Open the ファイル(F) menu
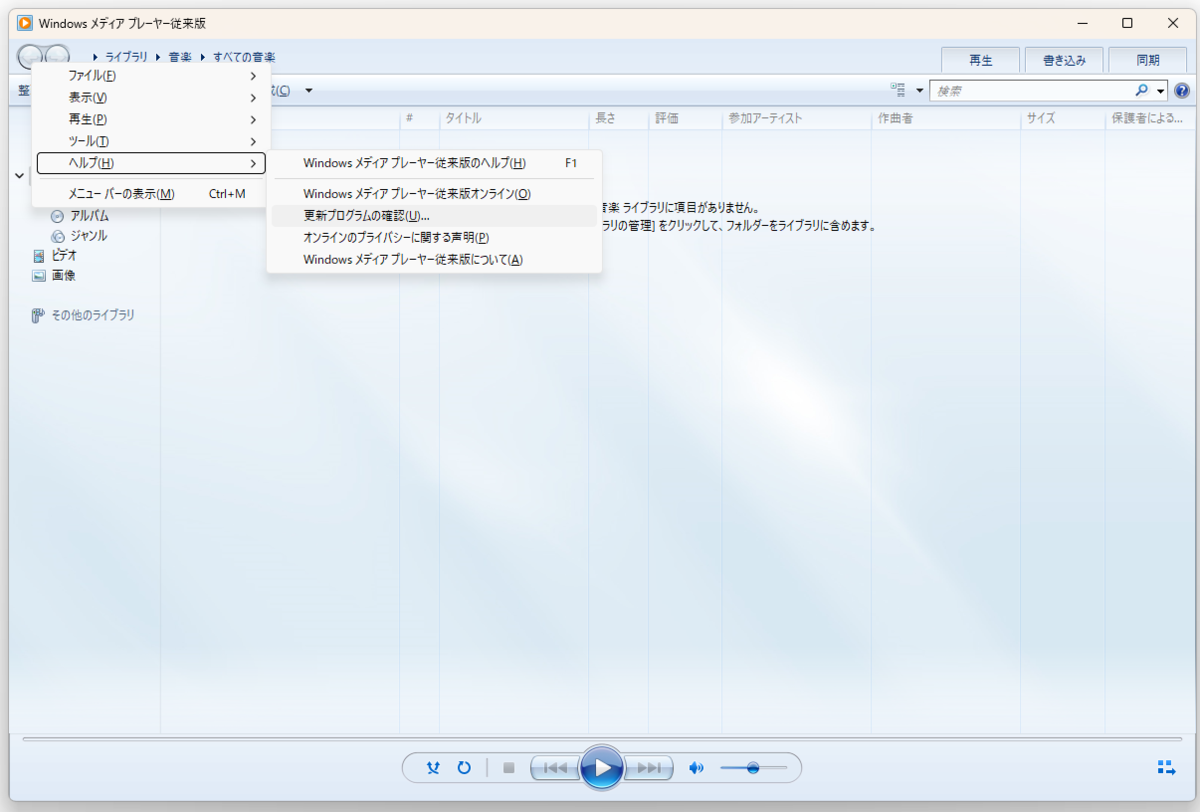Viewport: 1200px width, 812px height. coord(151,76)
